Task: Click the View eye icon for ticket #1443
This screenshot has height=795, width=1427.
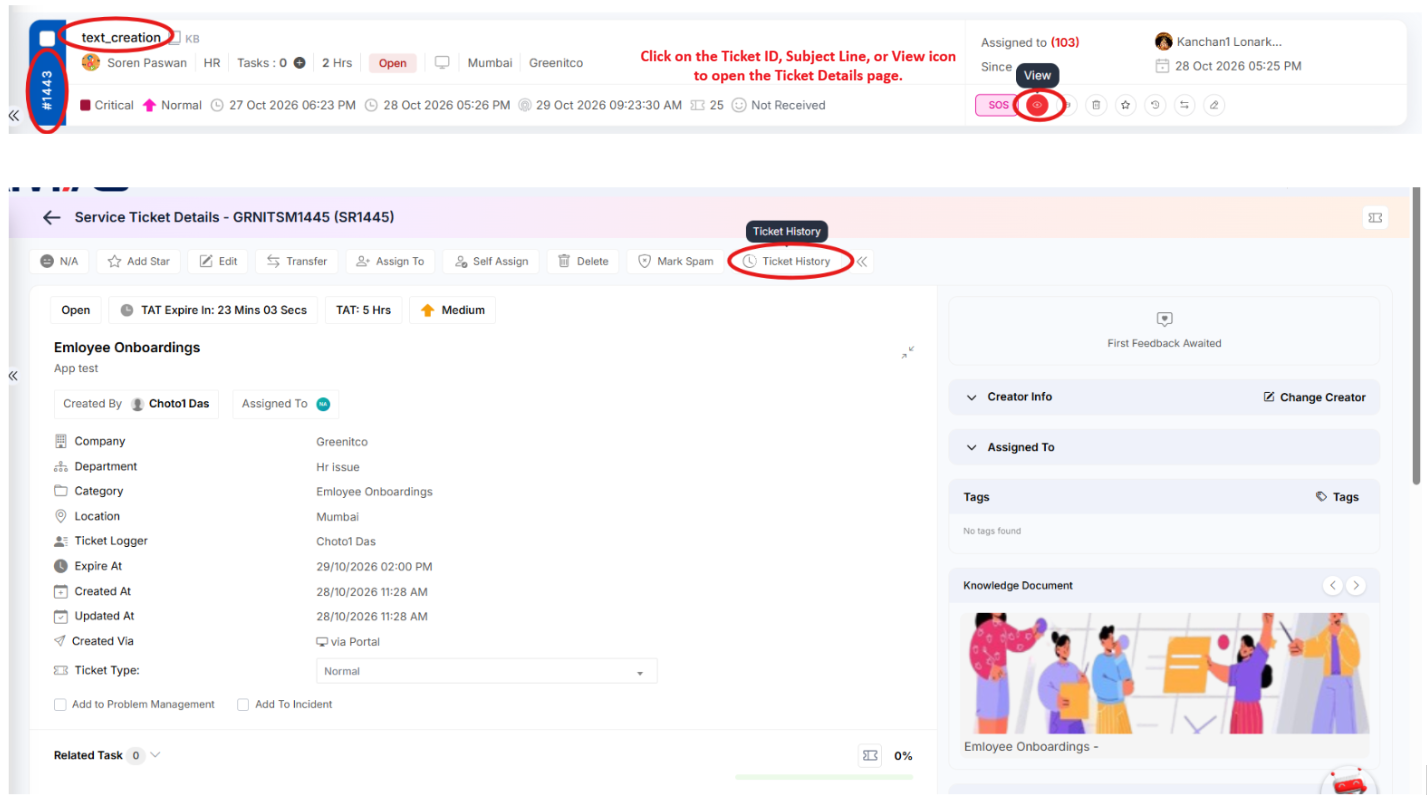Action: tap(1037, 105)
